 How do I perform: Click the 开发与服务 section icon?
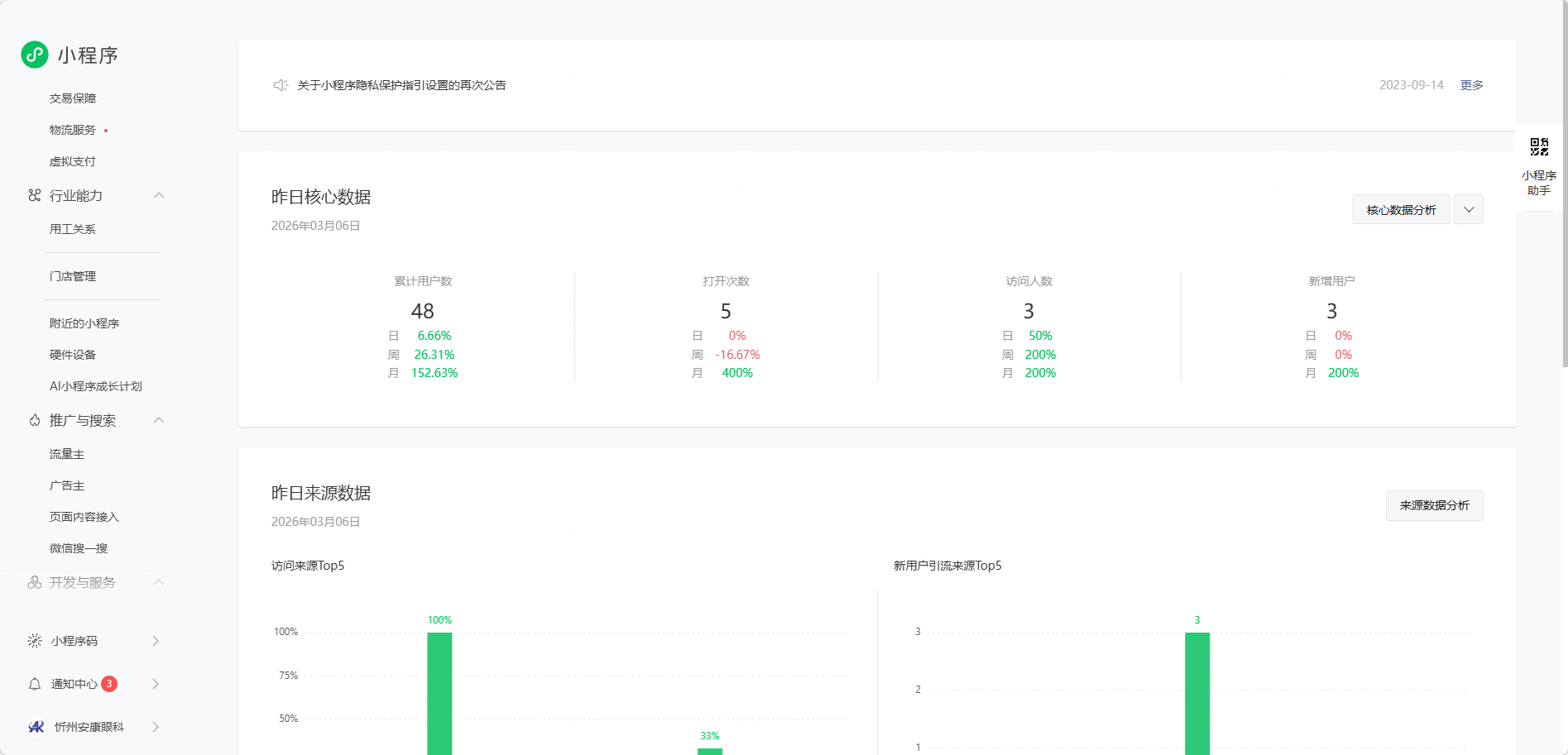click(x=34, y=582)
